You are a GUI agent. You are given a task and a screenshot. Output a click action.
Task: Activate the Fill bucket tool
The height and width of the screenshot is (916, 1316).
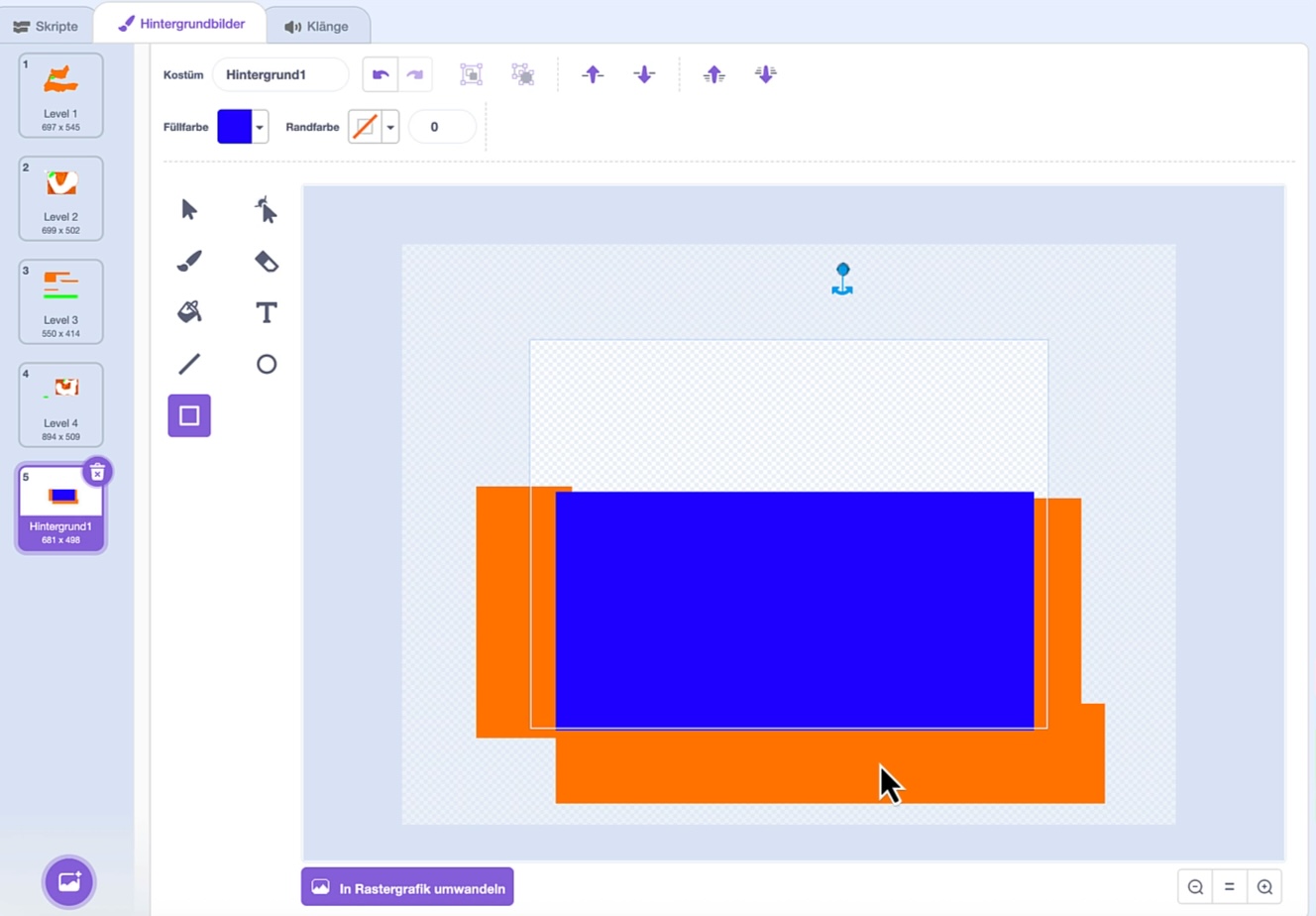189,312
